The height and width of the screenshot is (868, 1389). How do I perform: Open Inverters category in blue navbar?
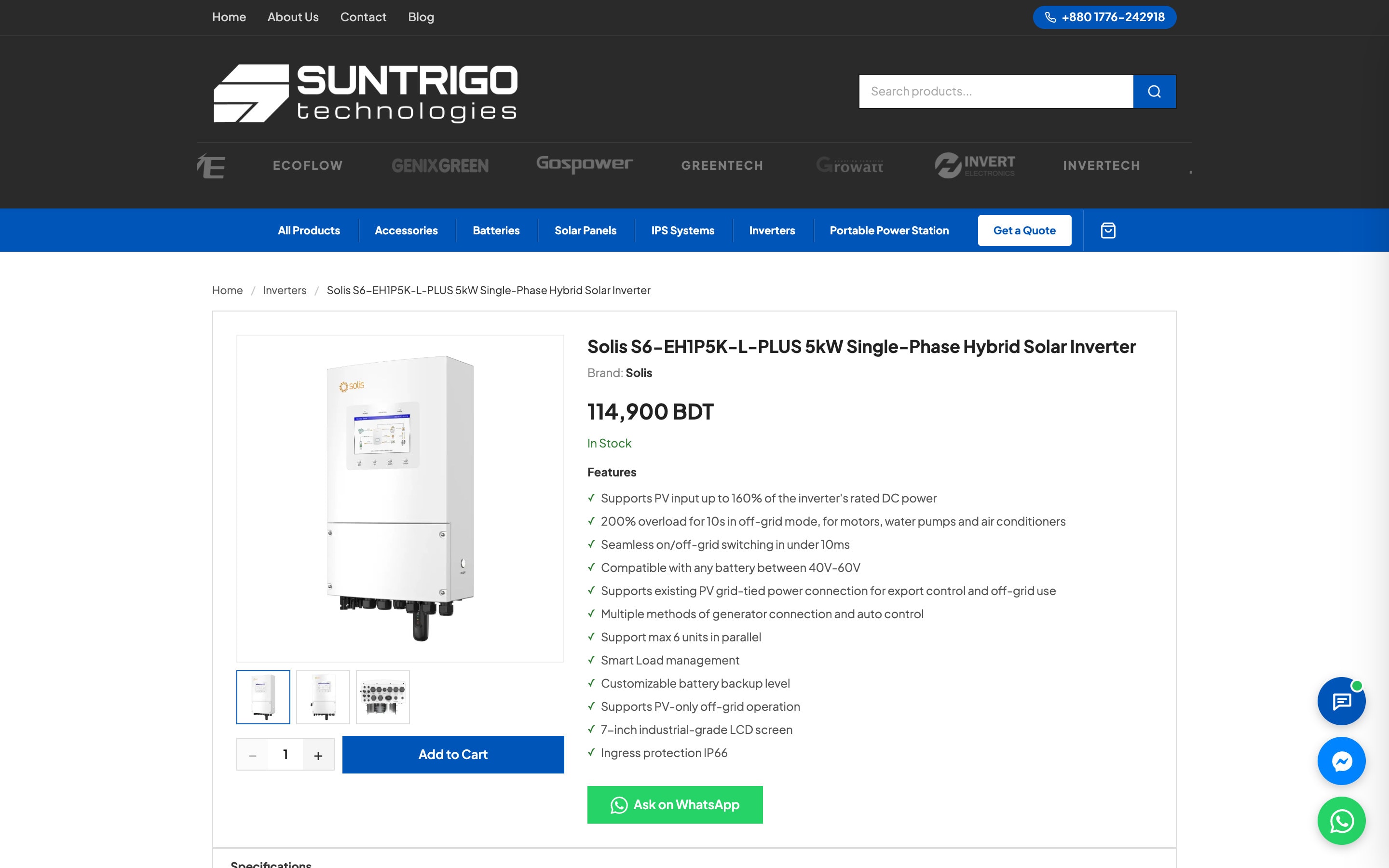click(x=772, y=230)
